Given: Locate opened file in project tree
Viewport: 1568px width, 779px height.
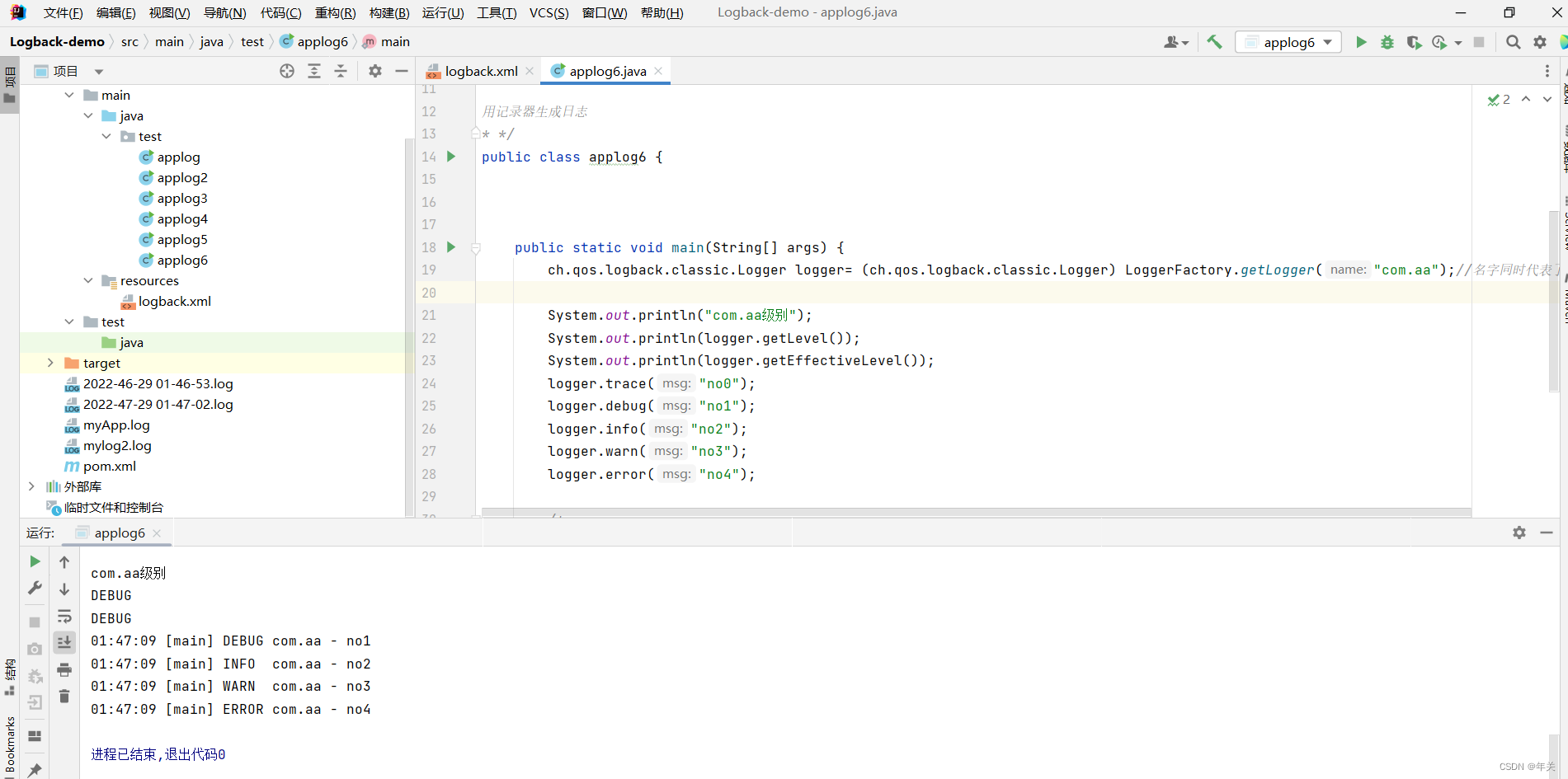Looking at the screenshot, I should (287, 71).
